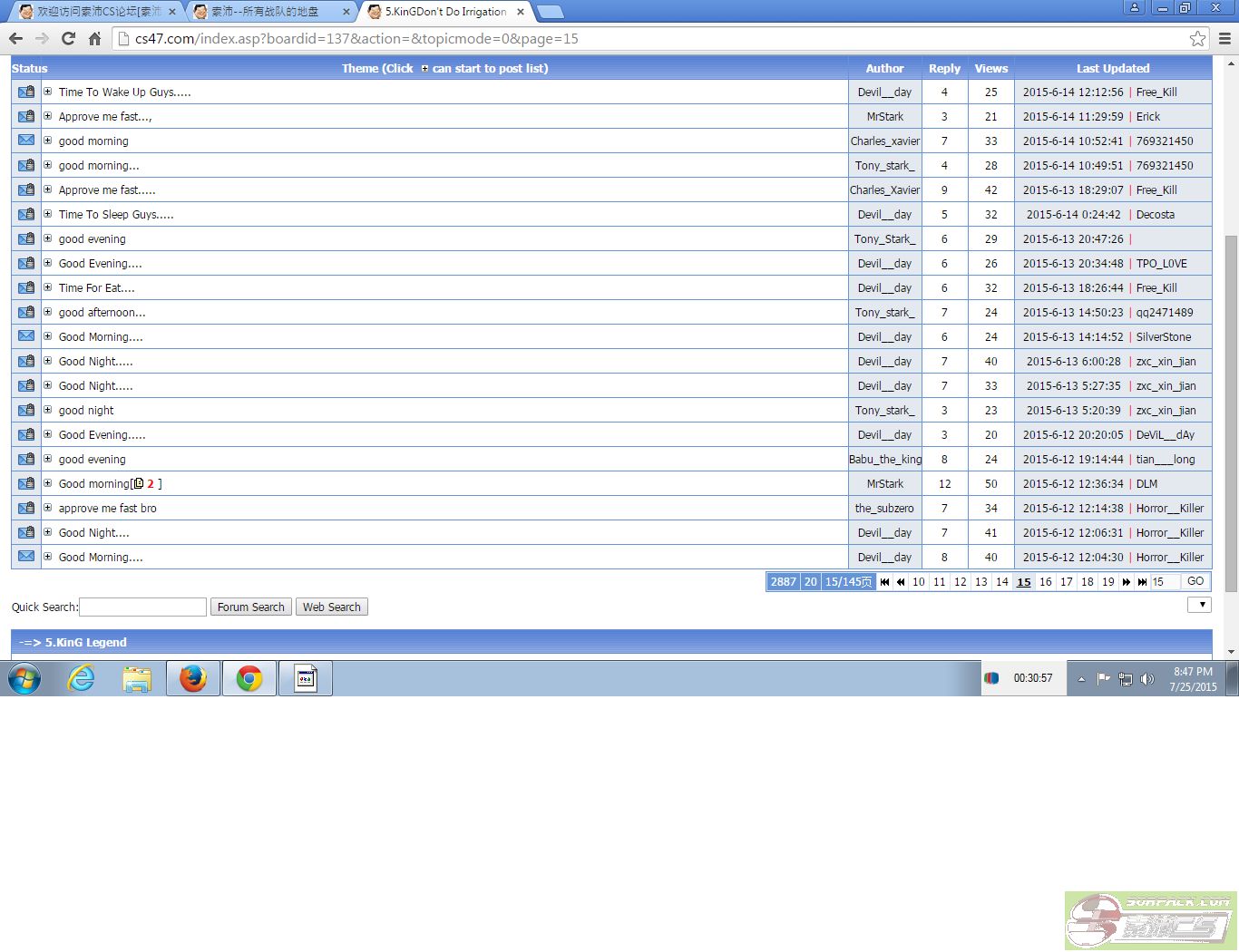Click the volume icon in system tray
Viewport: 1239px width, 952px height.
(1147, 678)
